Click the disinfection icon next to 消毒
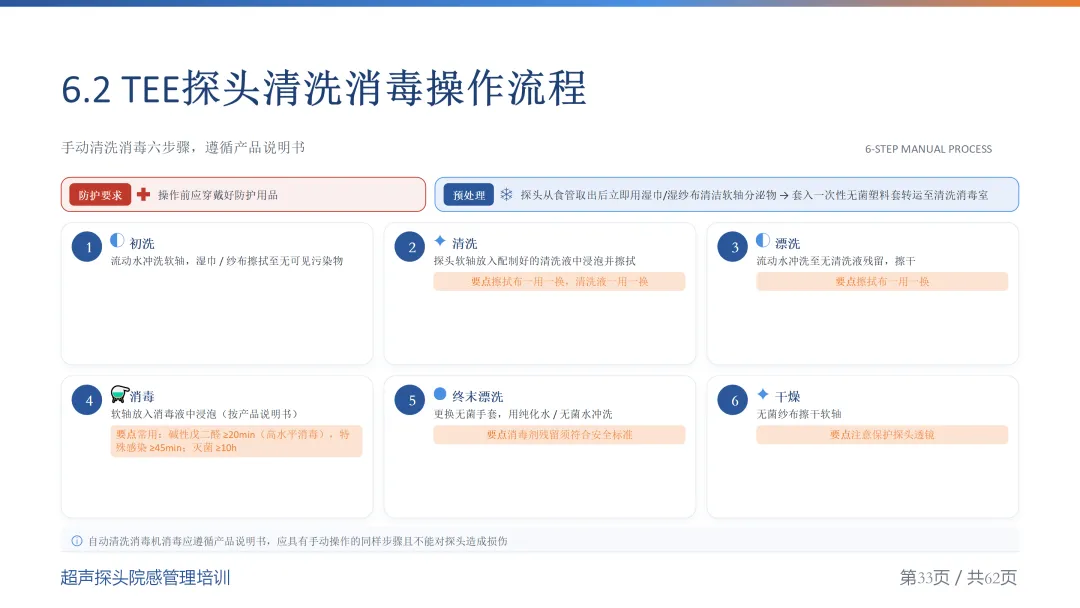The height and width of the screenshot is (608, 1080). (x=120, y=394)
